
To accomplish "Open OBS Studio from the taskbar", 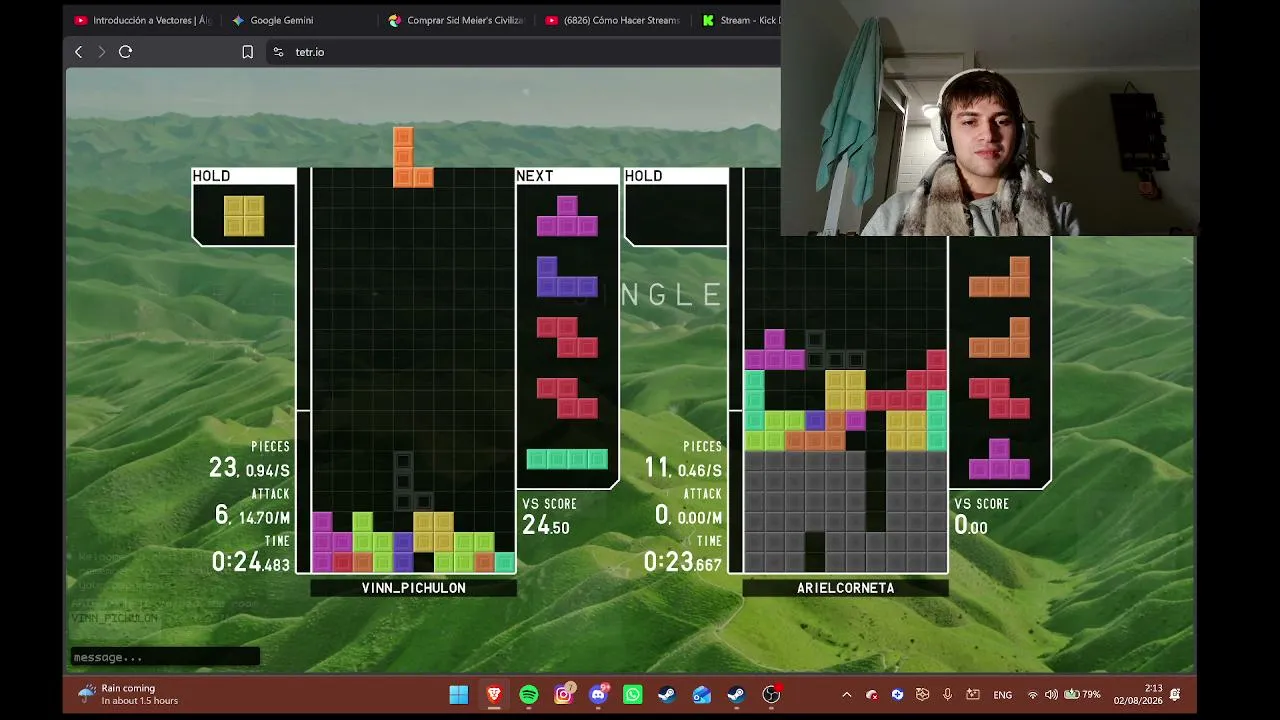I will [771, 695].
